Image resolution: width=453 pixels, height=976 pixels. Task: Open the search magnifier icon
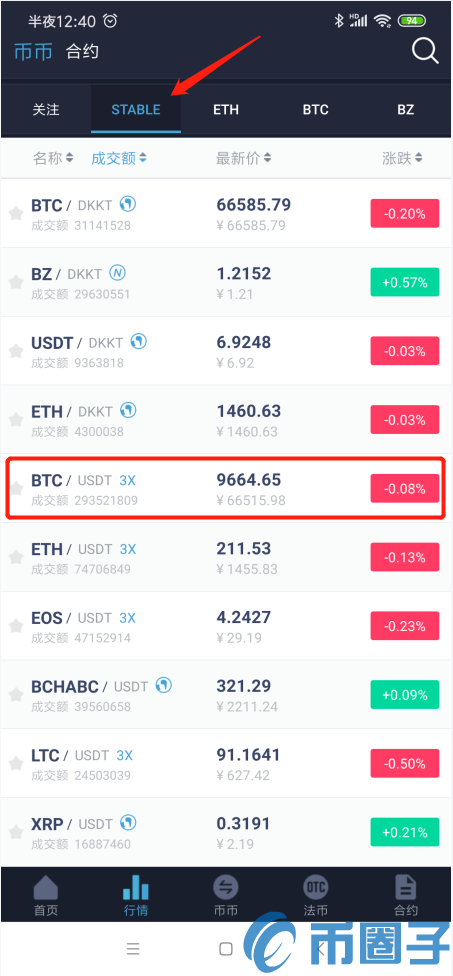(x=425, y=50)
